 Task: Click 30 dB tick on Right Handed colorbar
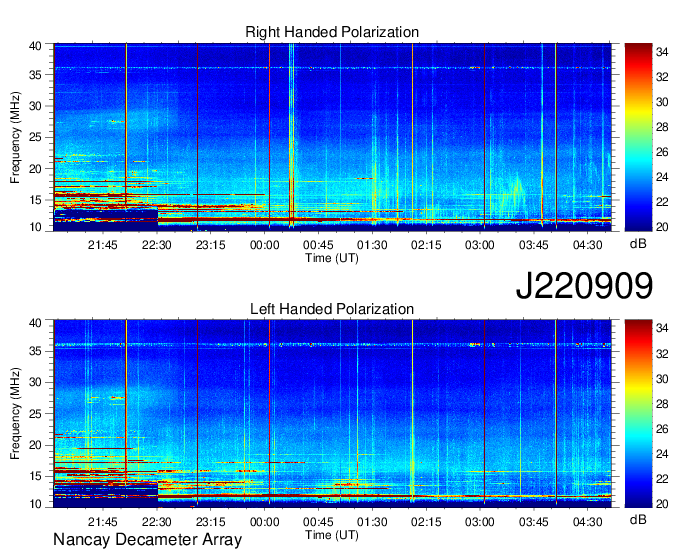click(x=662, y=102)
